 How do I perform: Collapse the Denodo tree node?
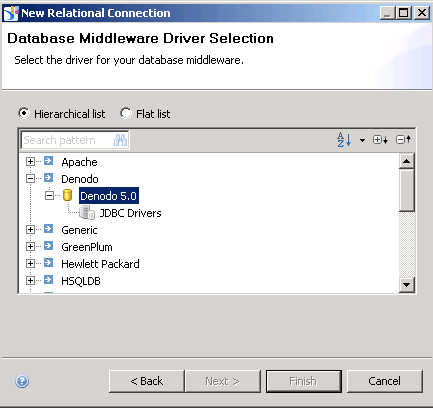(30, 179)
